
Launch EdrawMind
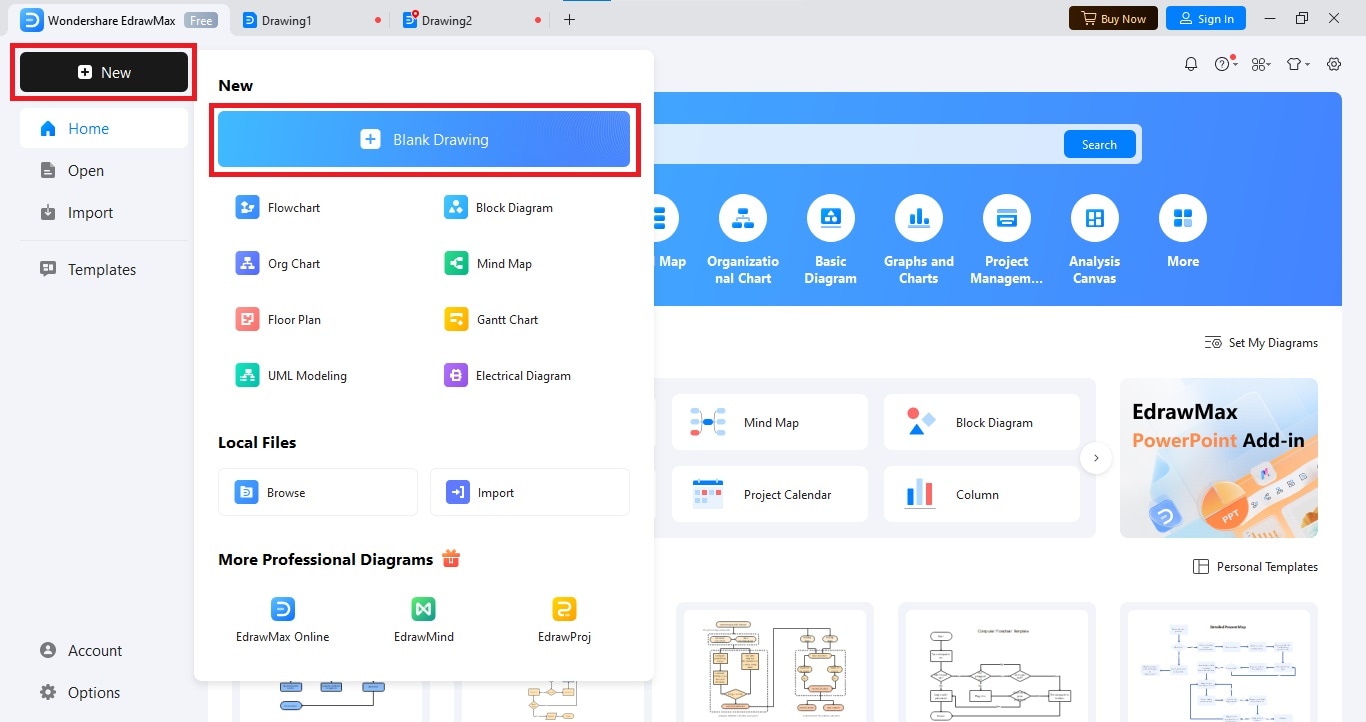point(424,620)
